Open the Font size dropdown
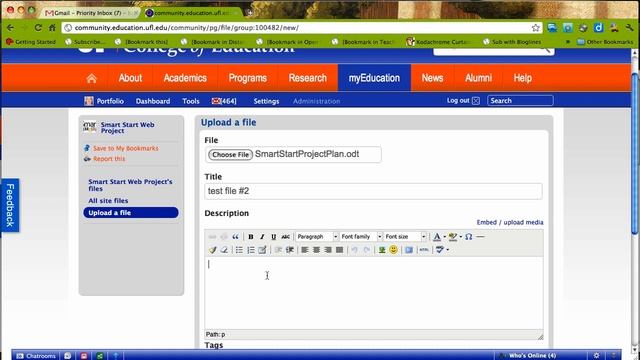The width and height of the screenshot is (640, 360). pos(405,237)
